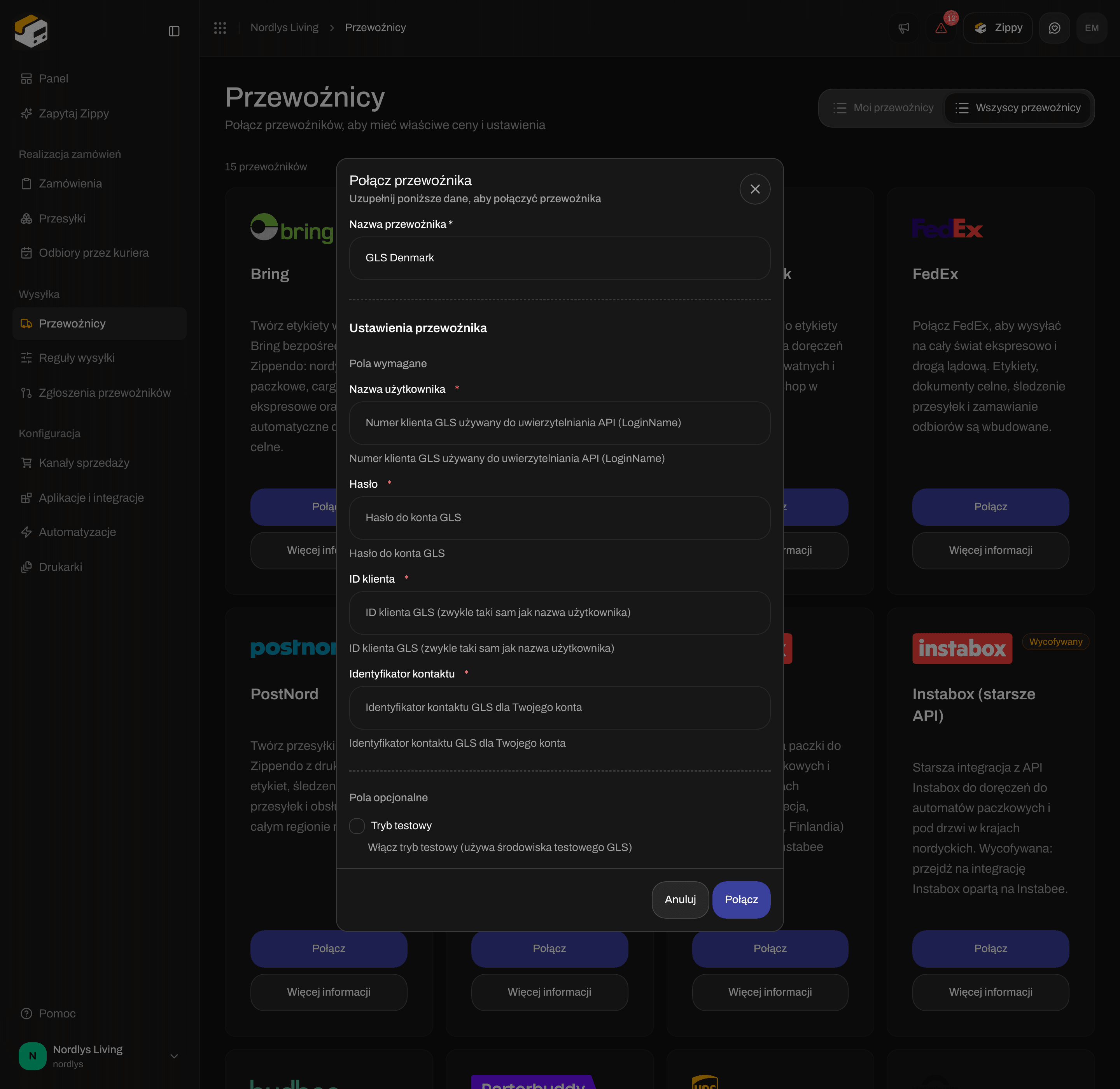Click the Bring logo on its card
Screen dimensions: 1120x1089
point(292,229)
